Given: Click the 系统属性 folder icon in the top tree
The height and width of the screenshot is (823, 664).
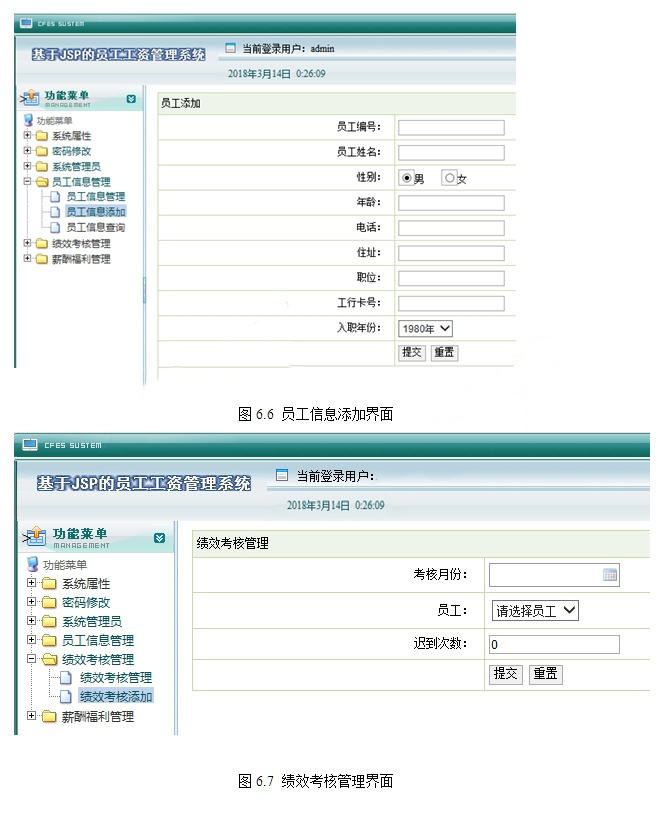Looking at the screenshot, I should (41, 136).
